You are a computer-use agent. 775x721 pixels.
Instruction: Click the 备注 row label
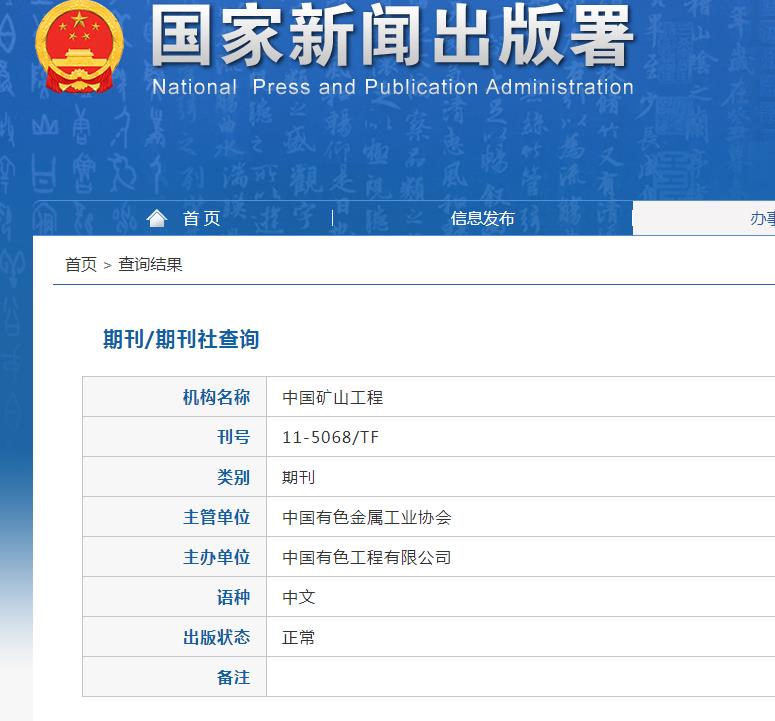point(233,677)
